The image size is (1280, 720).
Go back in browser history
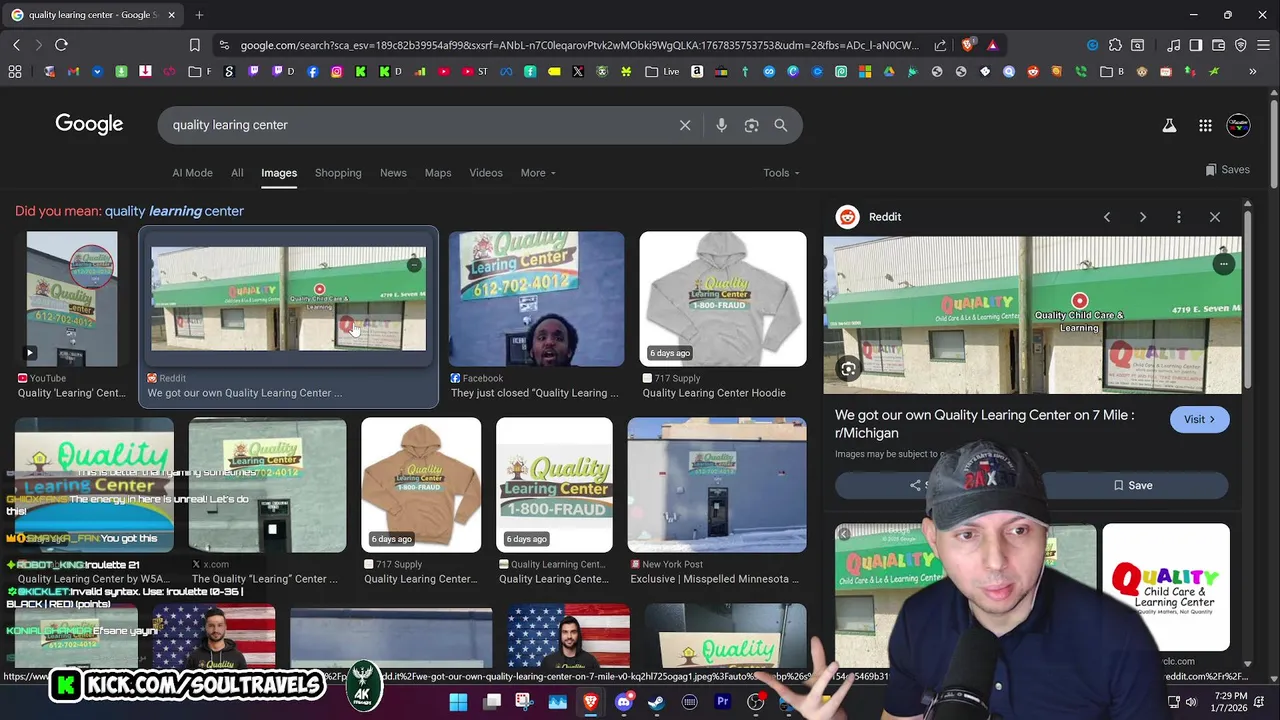16,45
